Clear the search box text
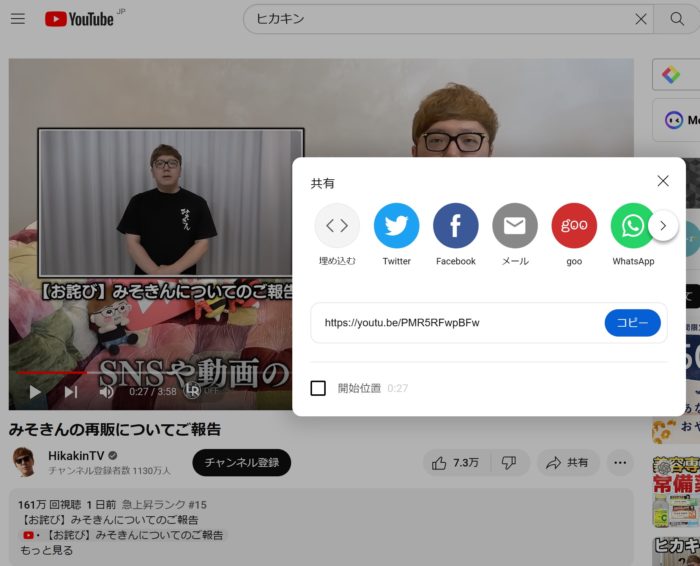Screen dimensions: 700x566 (641, 19)
